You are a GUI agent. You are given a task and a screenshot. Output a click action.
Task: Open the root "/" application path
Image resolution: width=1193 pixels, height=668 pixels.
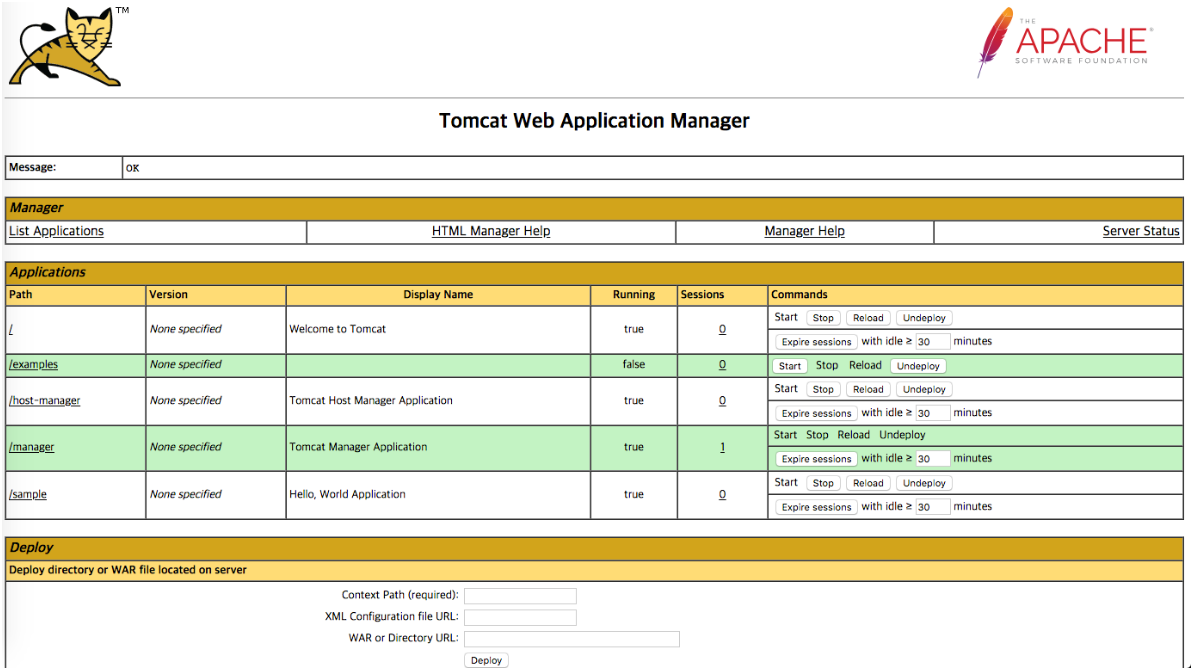[11, 329]
